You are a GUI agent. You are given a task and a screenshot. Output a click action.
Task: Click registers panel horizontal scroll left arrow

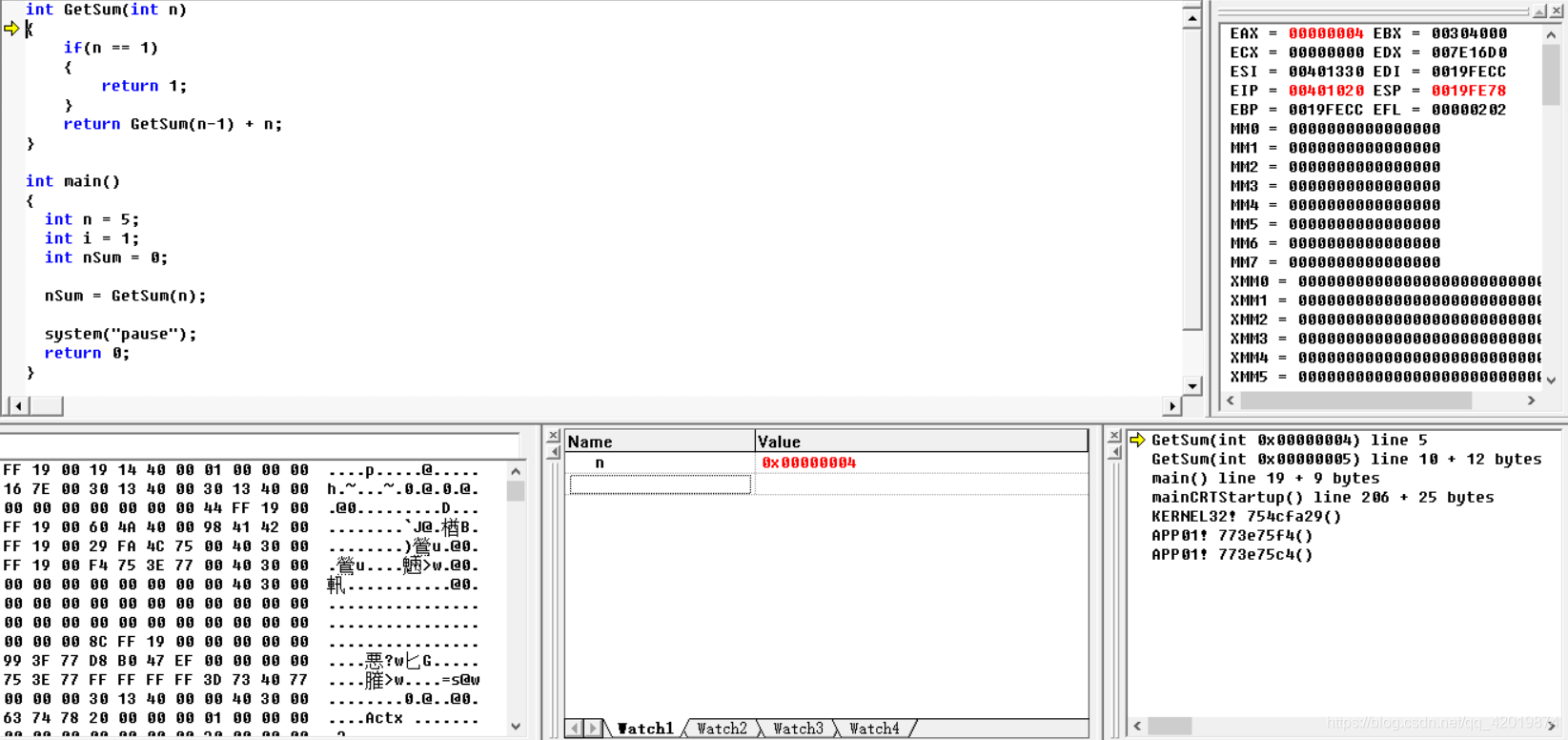pyautogui.click(x=1231, y=401)
